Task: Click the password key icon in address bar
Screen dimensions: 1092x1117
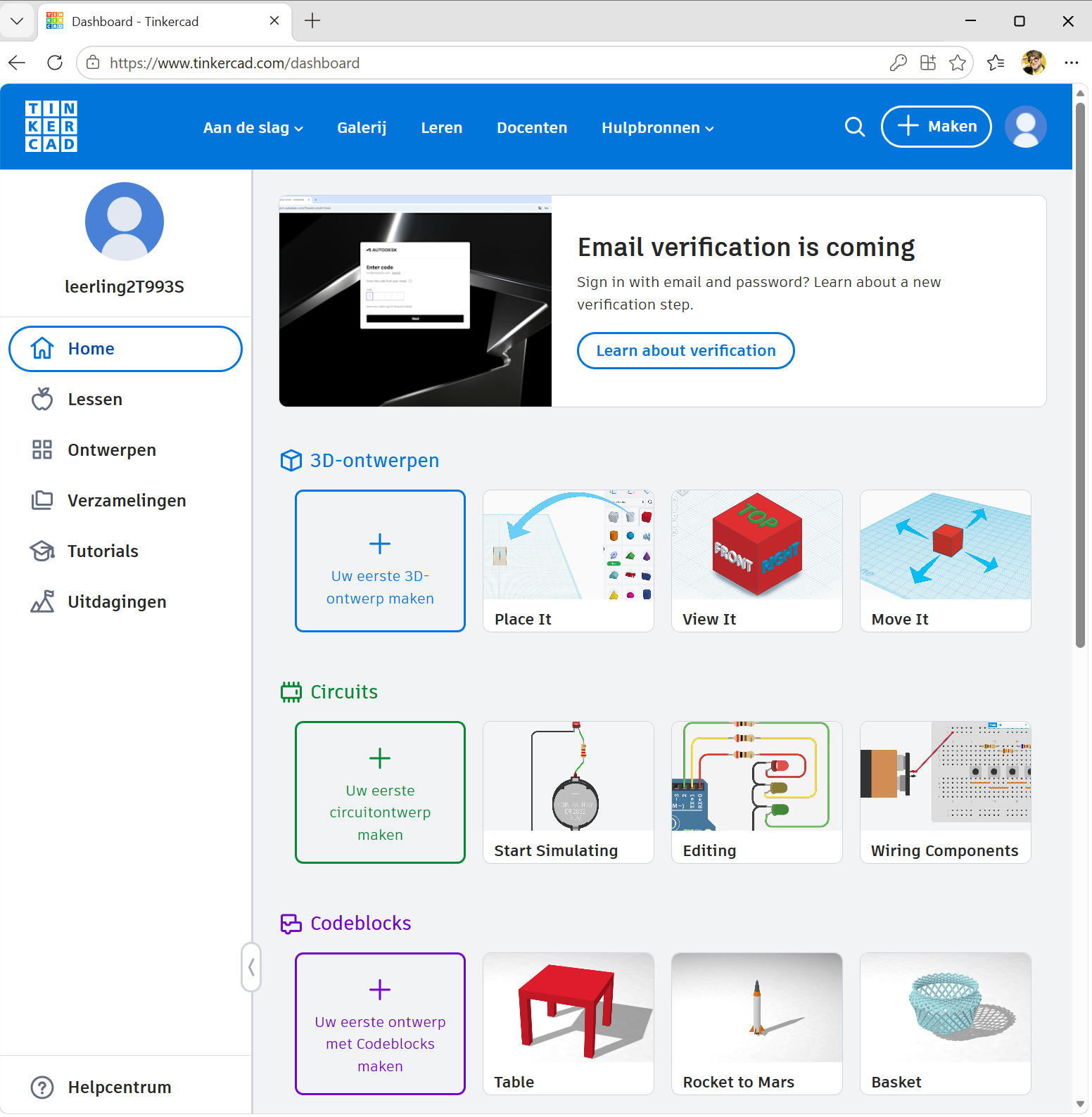Action: tap(898, 63)
